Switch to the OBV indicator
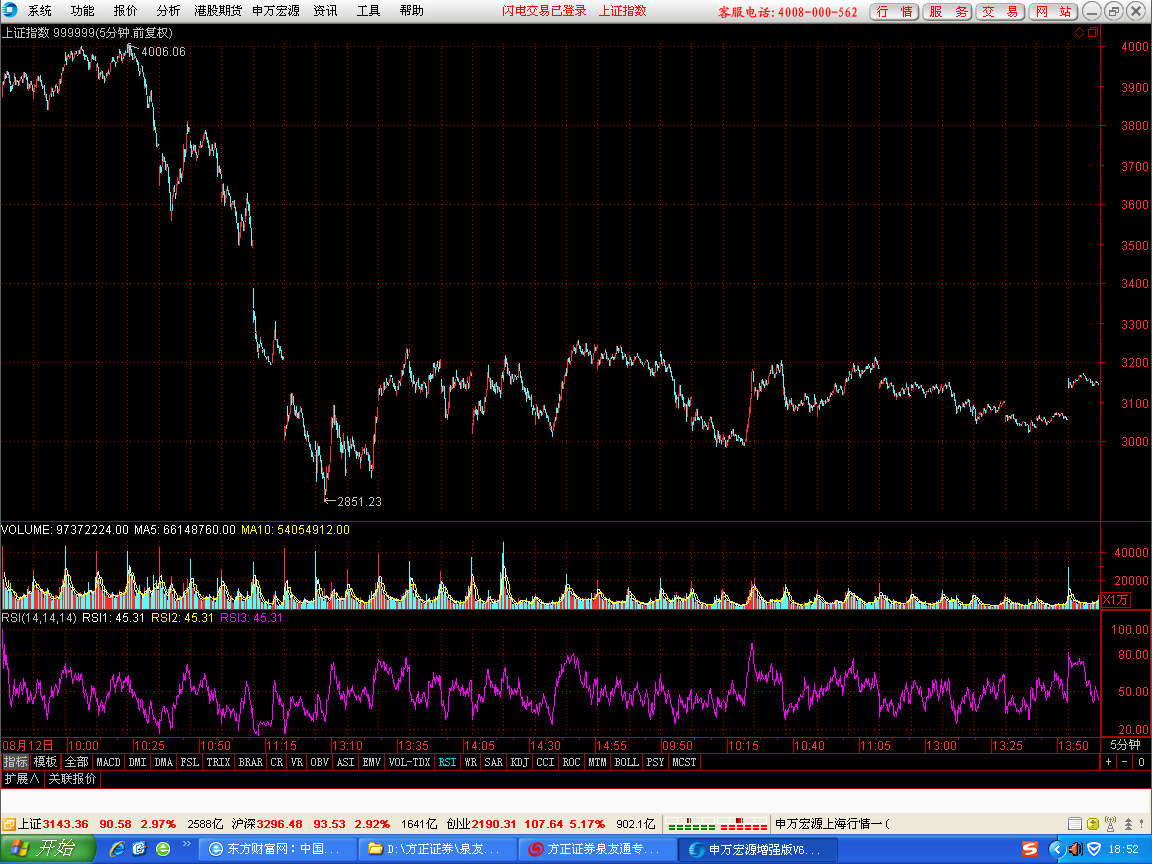The width and height of the screenshot is (1152, 864). [x=320, y=762]
